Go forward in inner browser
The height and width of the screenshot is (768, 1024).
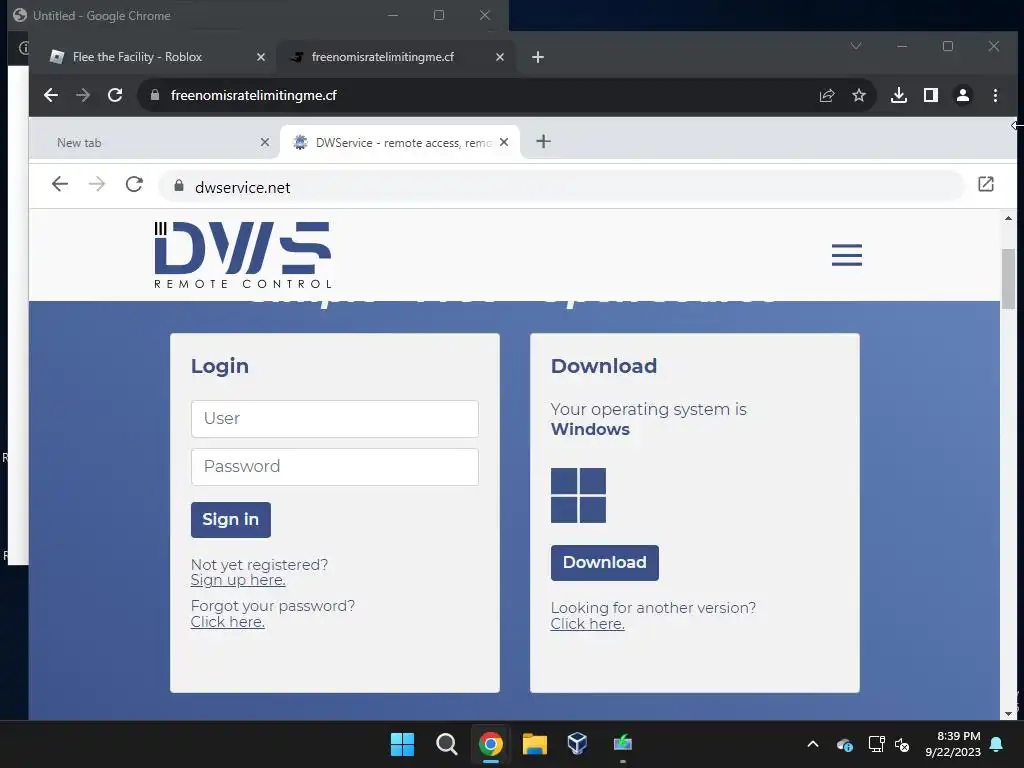(x=97, y=185)
